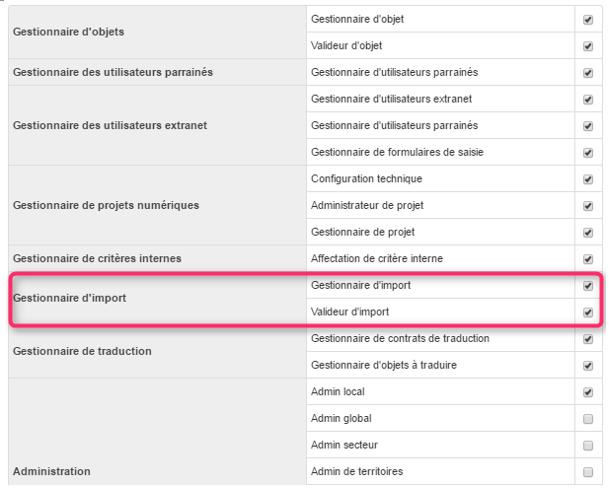Image resolution: width=609 pixels, height=491 pixels.
Task: Check the Admin secteur checkbox
Action: click(588, 446)
